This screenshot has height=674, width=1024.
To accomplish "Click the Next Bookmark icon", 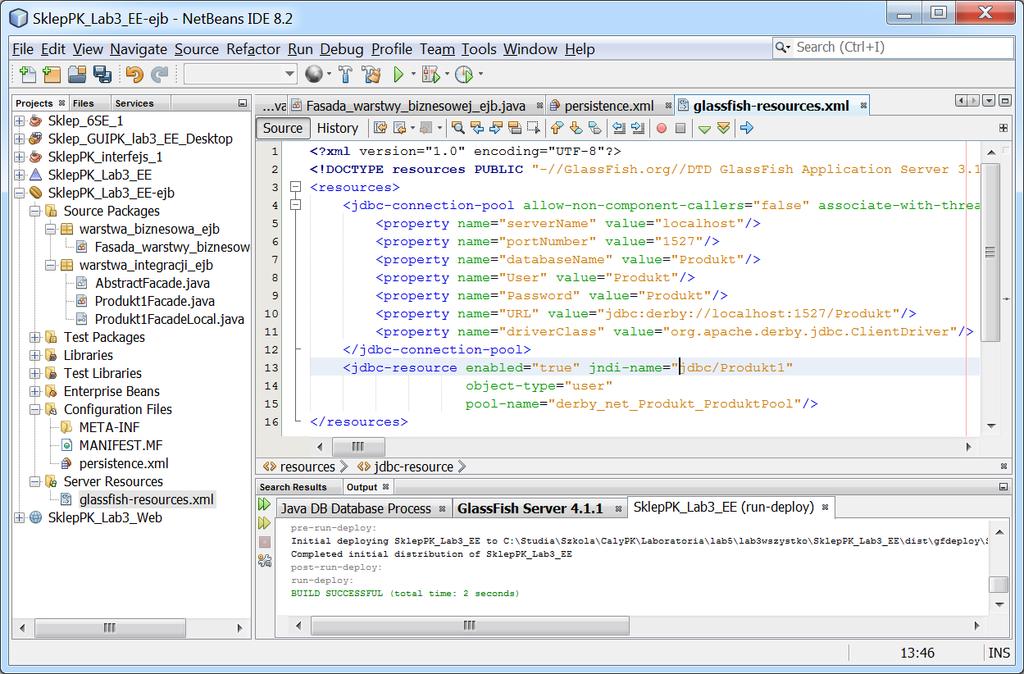I will [575, 128].
